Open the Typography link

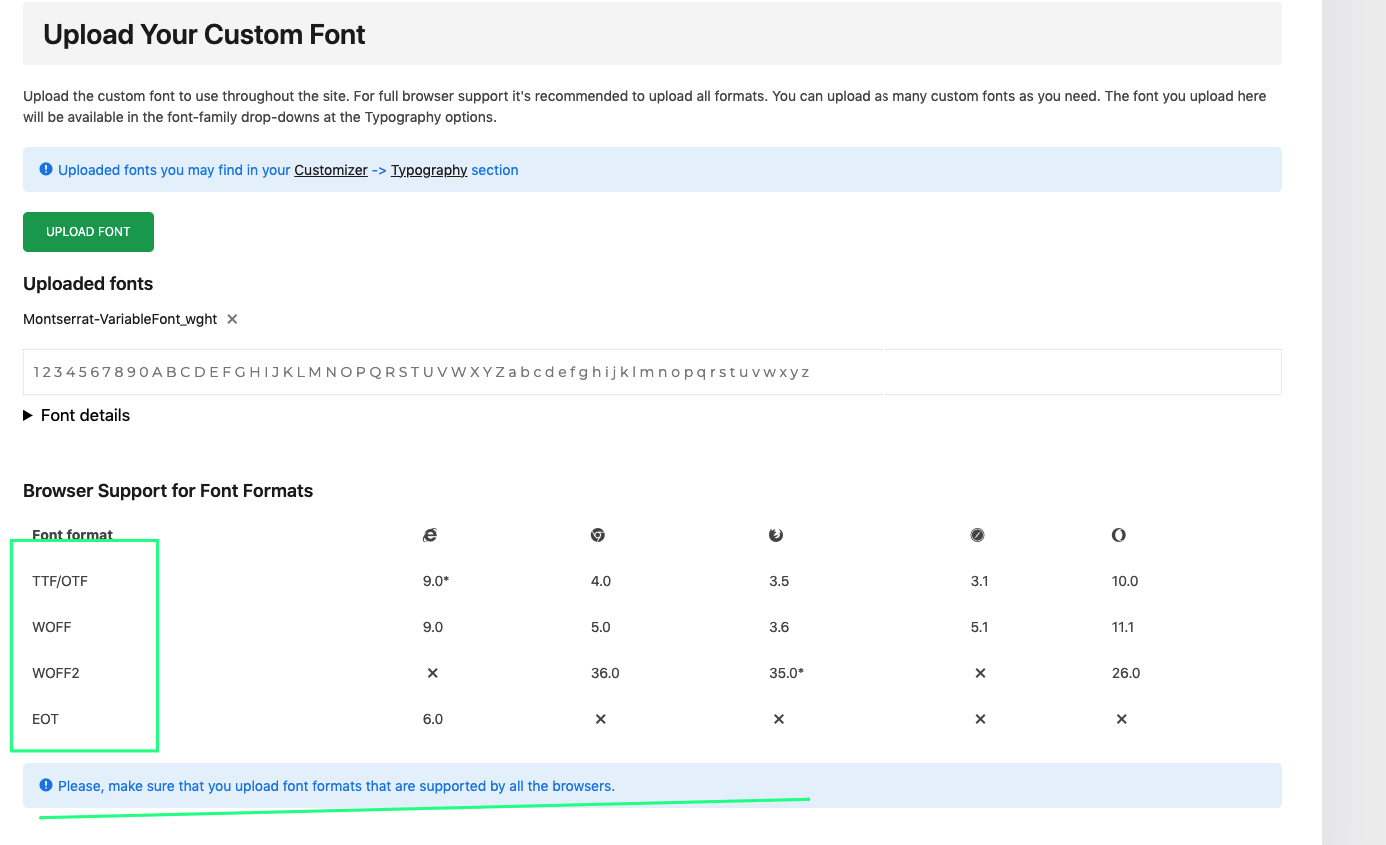[x=429, y=170]
